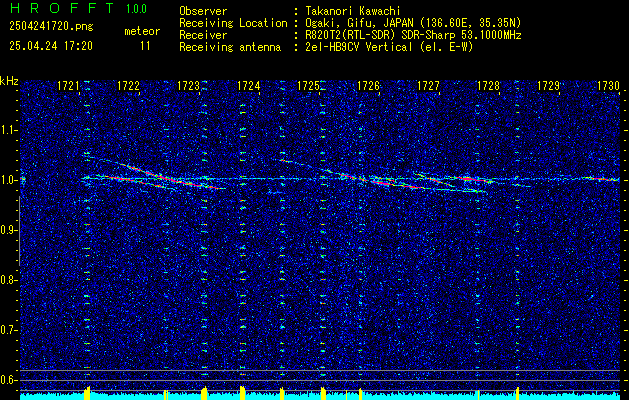
Task: Click the meteor count 11
Action: [145, 46]
